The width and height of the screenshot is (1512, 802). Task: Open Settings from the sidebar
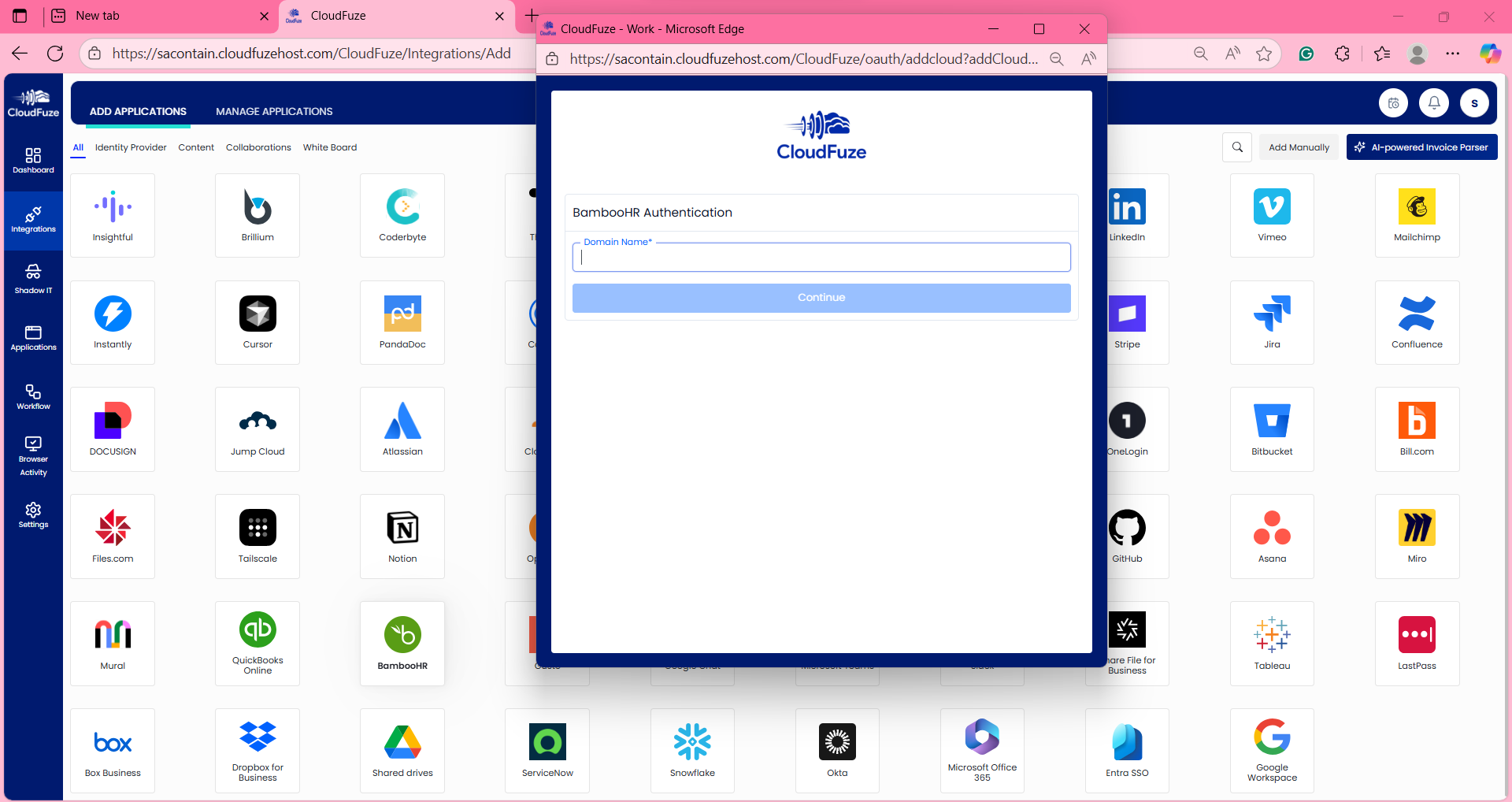pyautogui.click(x=32, y=514)
